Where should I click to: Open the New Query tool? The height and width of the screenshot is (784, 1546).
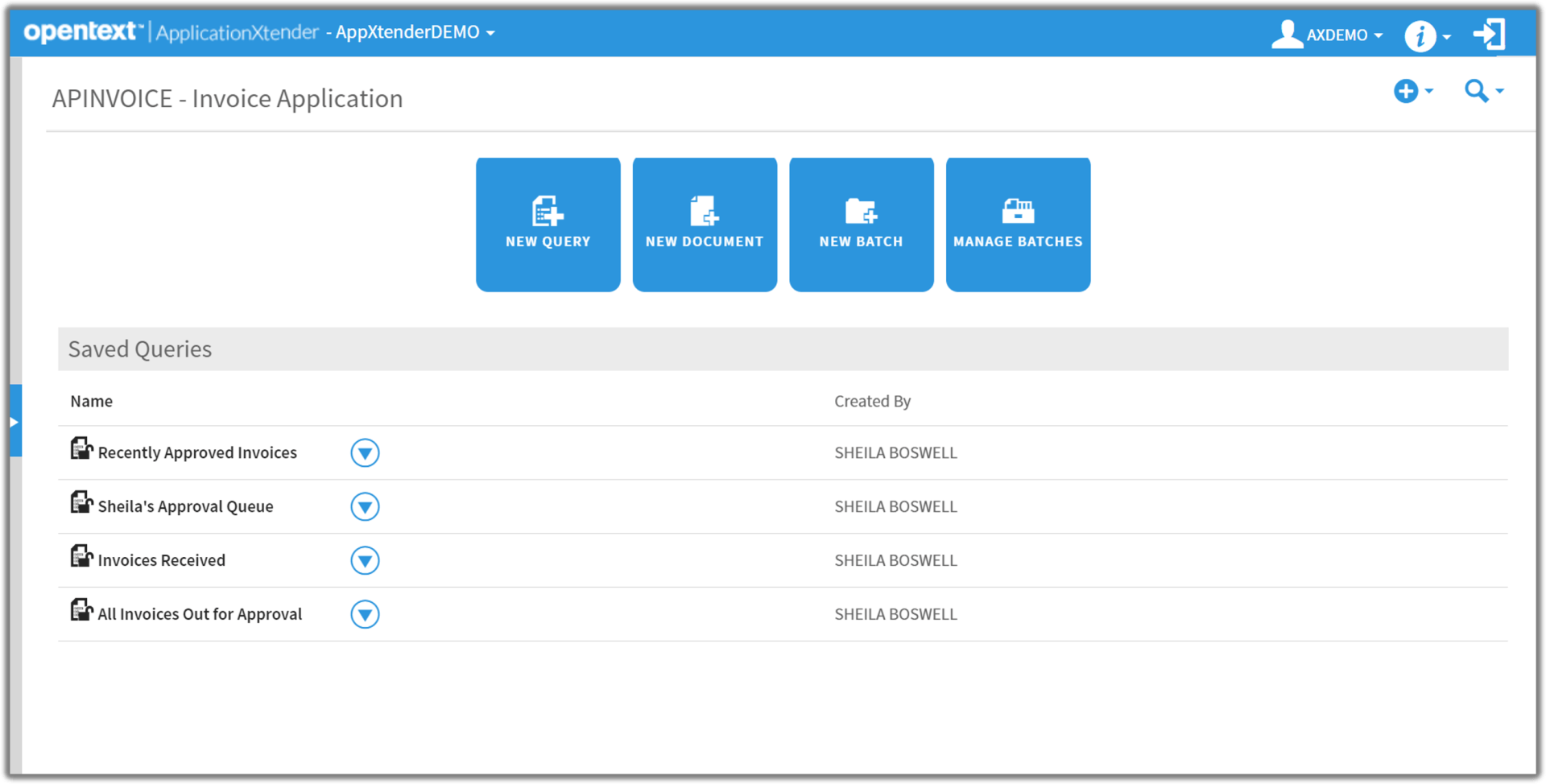coord(548,224)
